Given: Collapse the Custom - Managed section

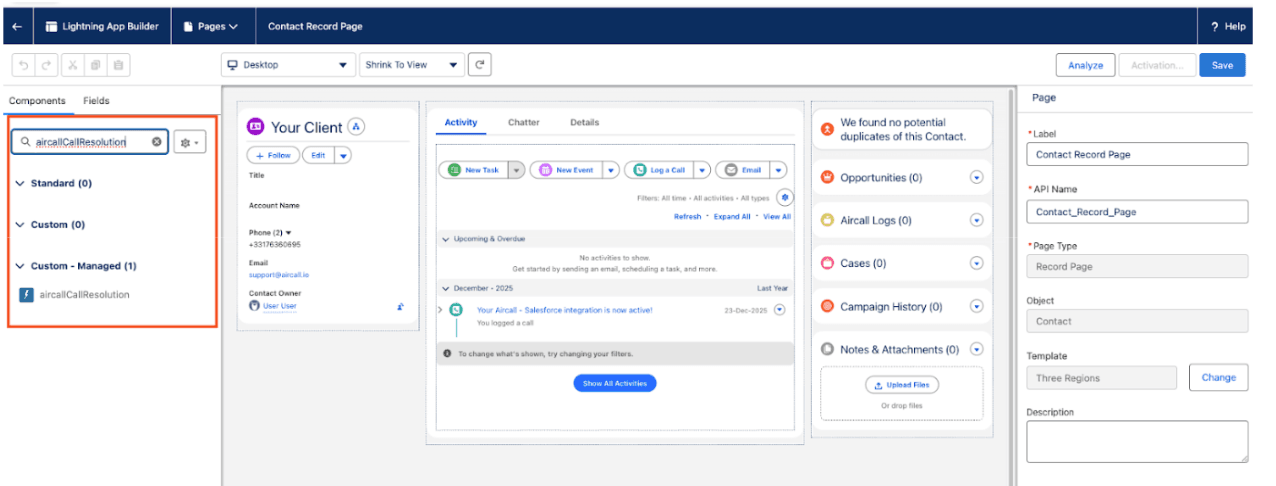Looking at the screenshot, I should [x=20, y=266].
